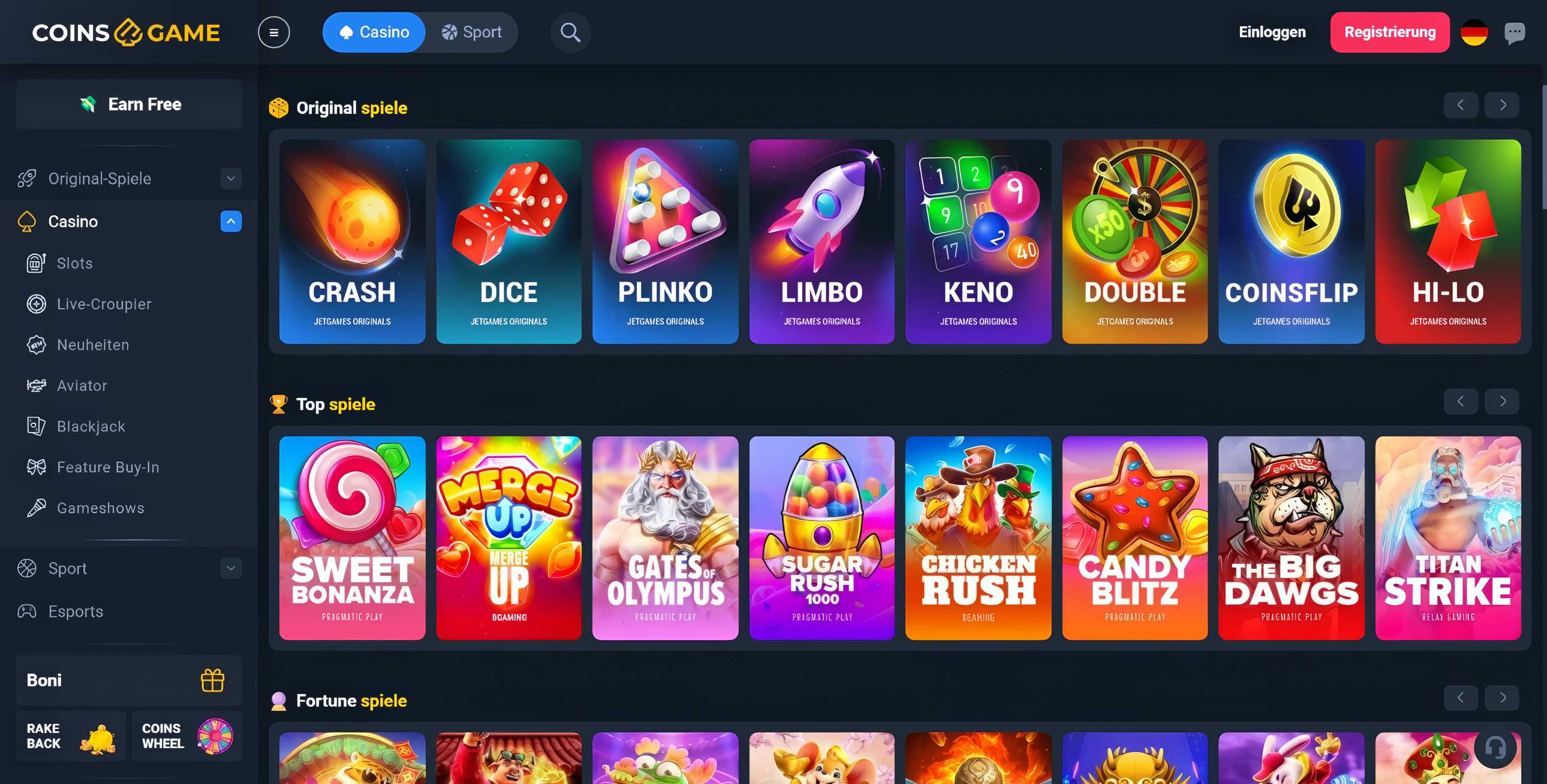Open the Gates of Olympus game thumbnail

point(666,538)
